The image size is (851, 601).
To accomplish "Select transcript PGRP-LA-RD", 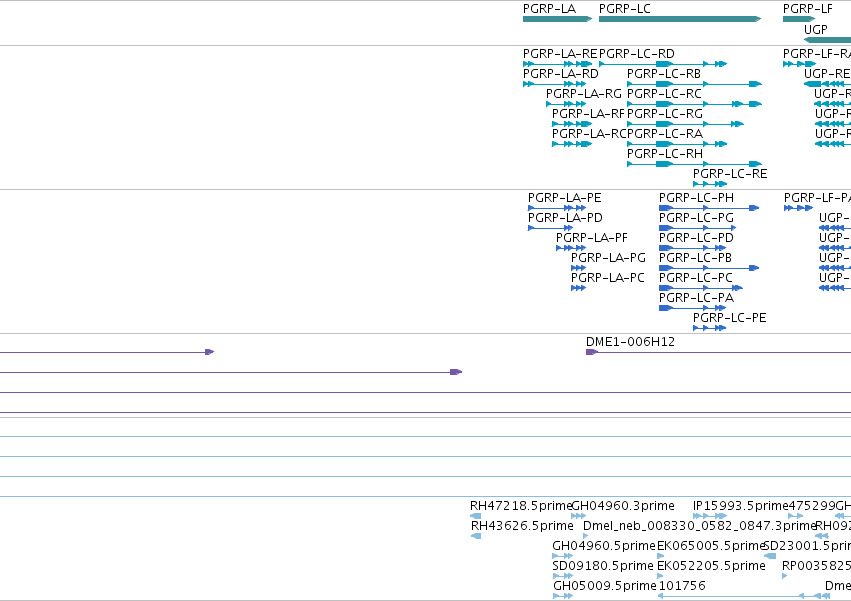I will tap(561, 74).
